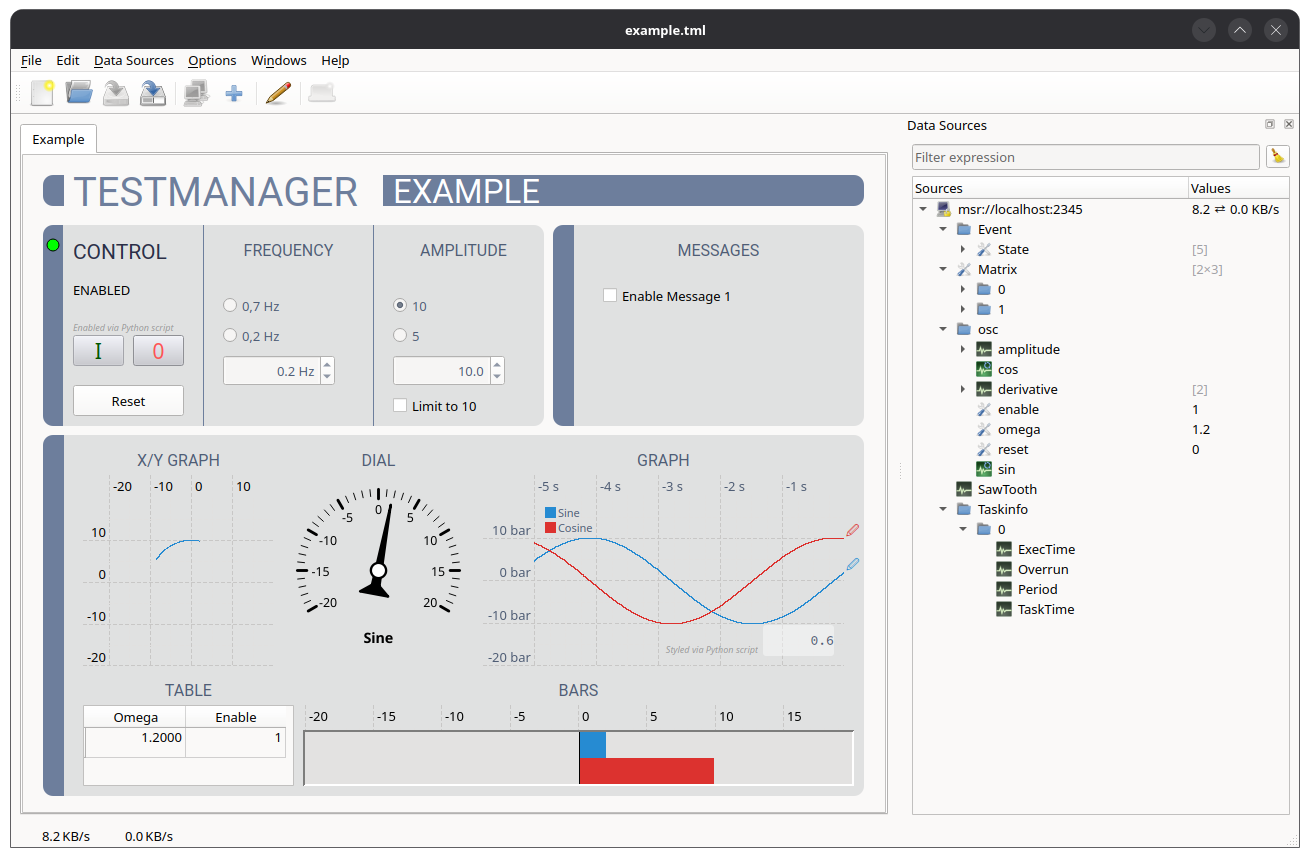Image resolution: width=1310 pixels, height=858 pixels.
Task: Click the green I enable button
Action: coord(98,351)
